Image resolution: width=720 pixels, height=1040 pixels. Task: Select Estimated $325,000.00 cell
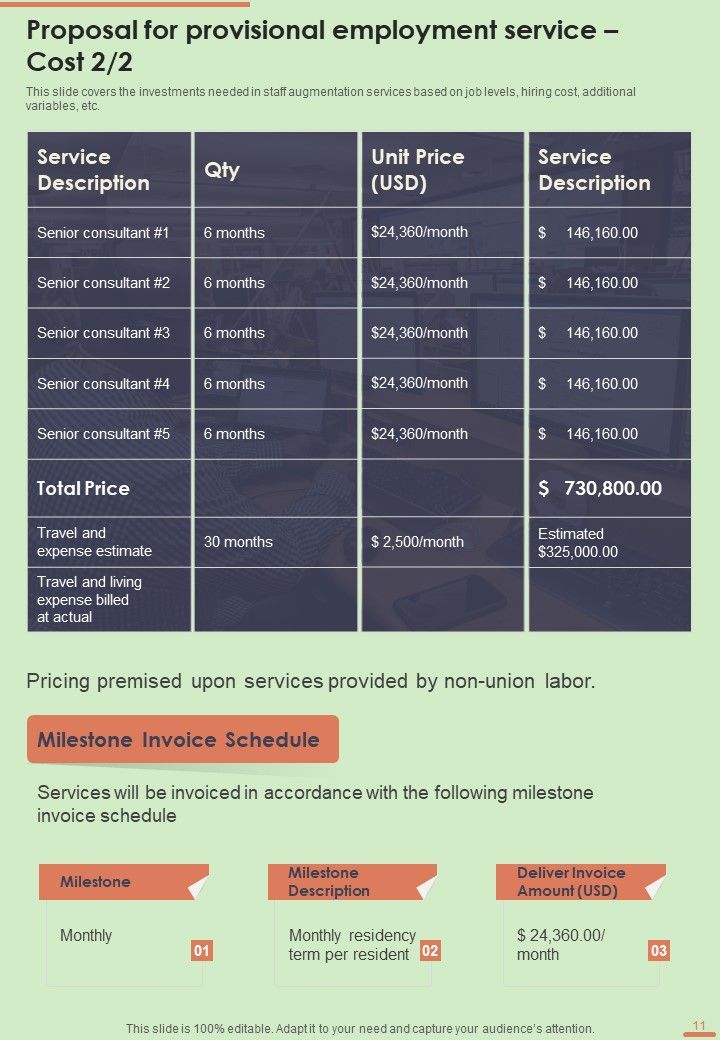pyautogui.click(x=609, y=542)
